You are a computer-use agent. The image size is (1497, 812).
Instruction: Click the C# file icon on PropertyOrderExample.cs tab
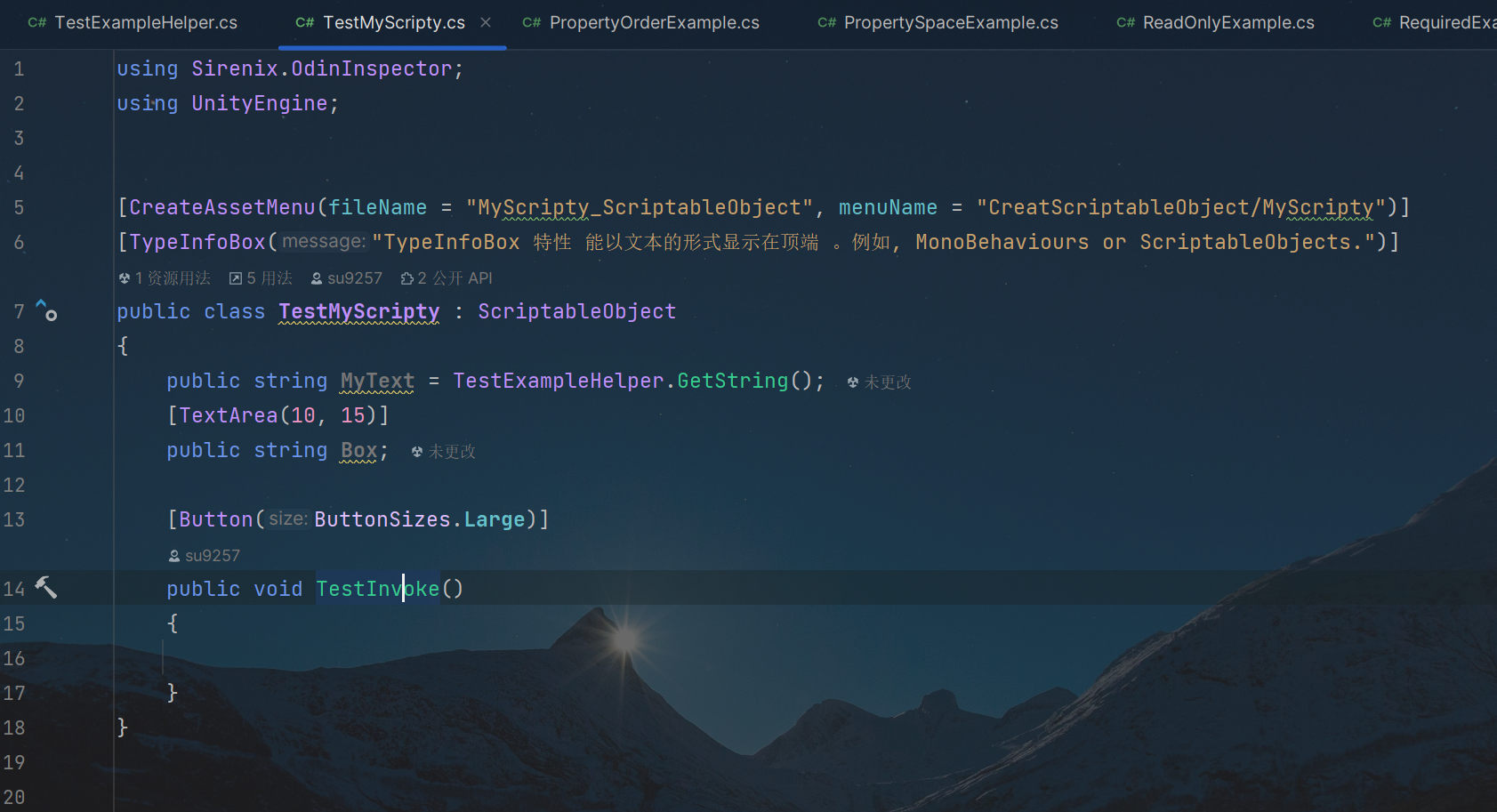point(532,22)
